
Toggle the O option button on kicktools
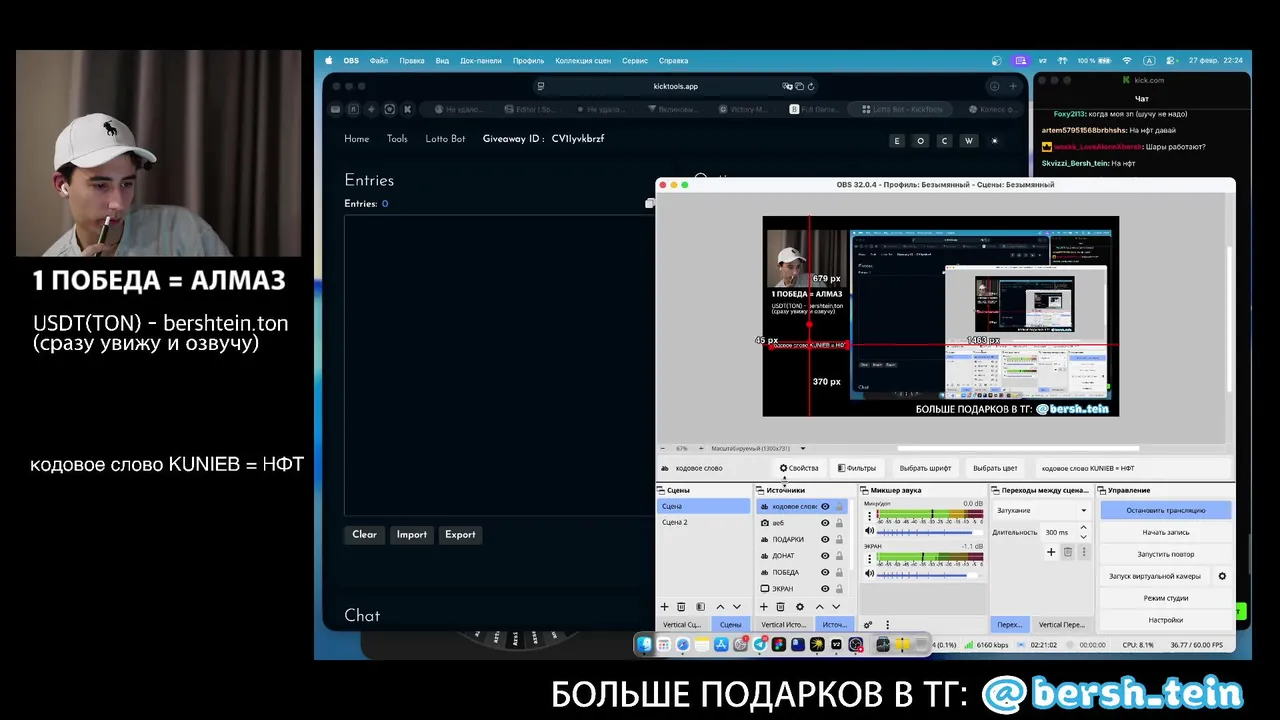click(921, 141)
